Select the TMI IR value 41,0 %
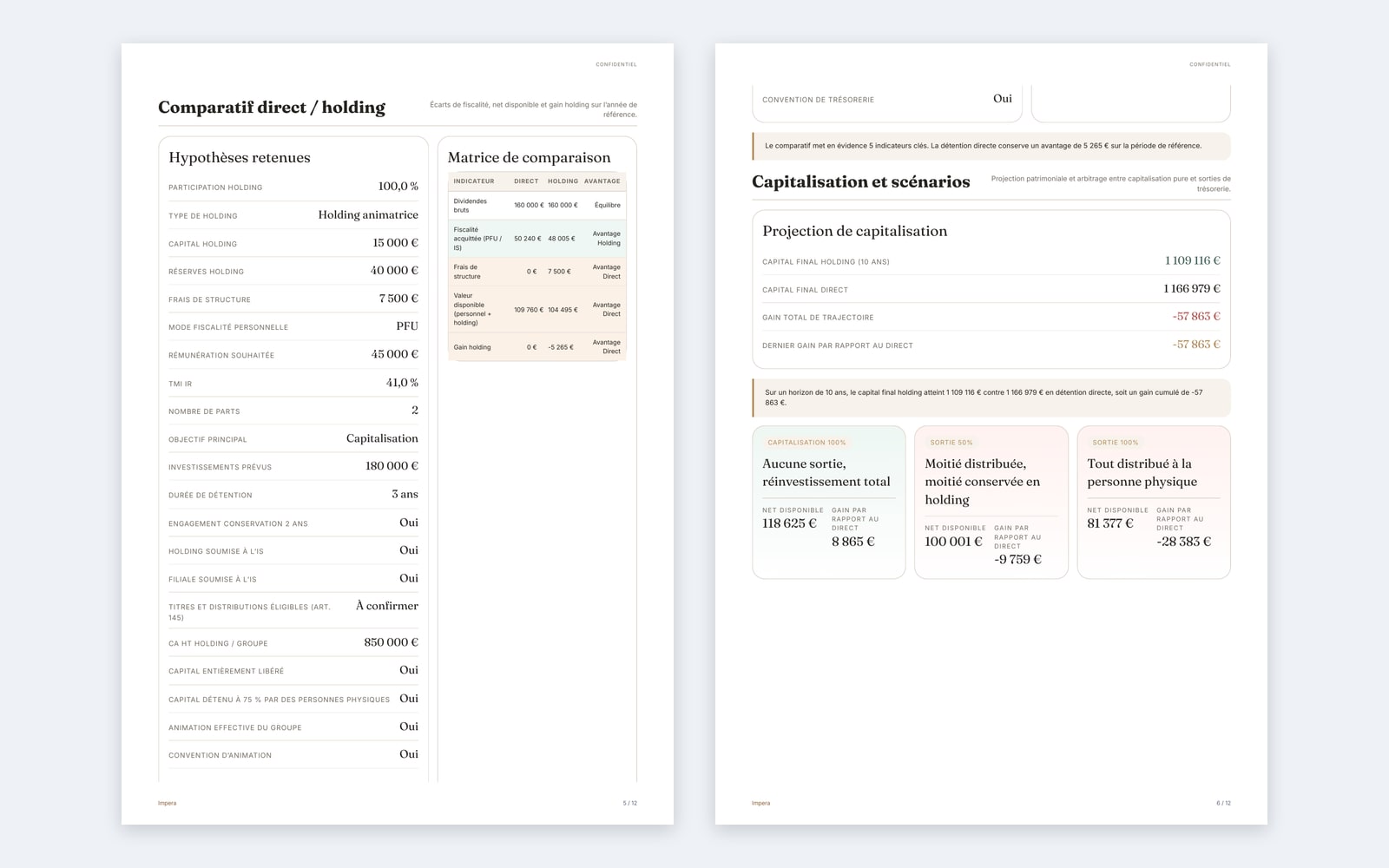Screen dimensions: 1389x868 (402, 382)
